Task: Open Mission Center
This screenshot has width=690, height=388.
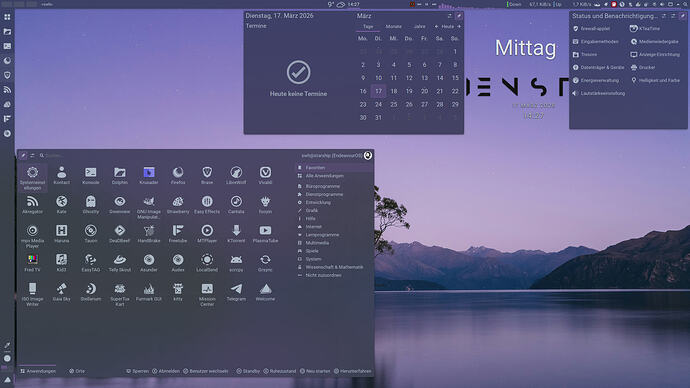Action: 207,294
